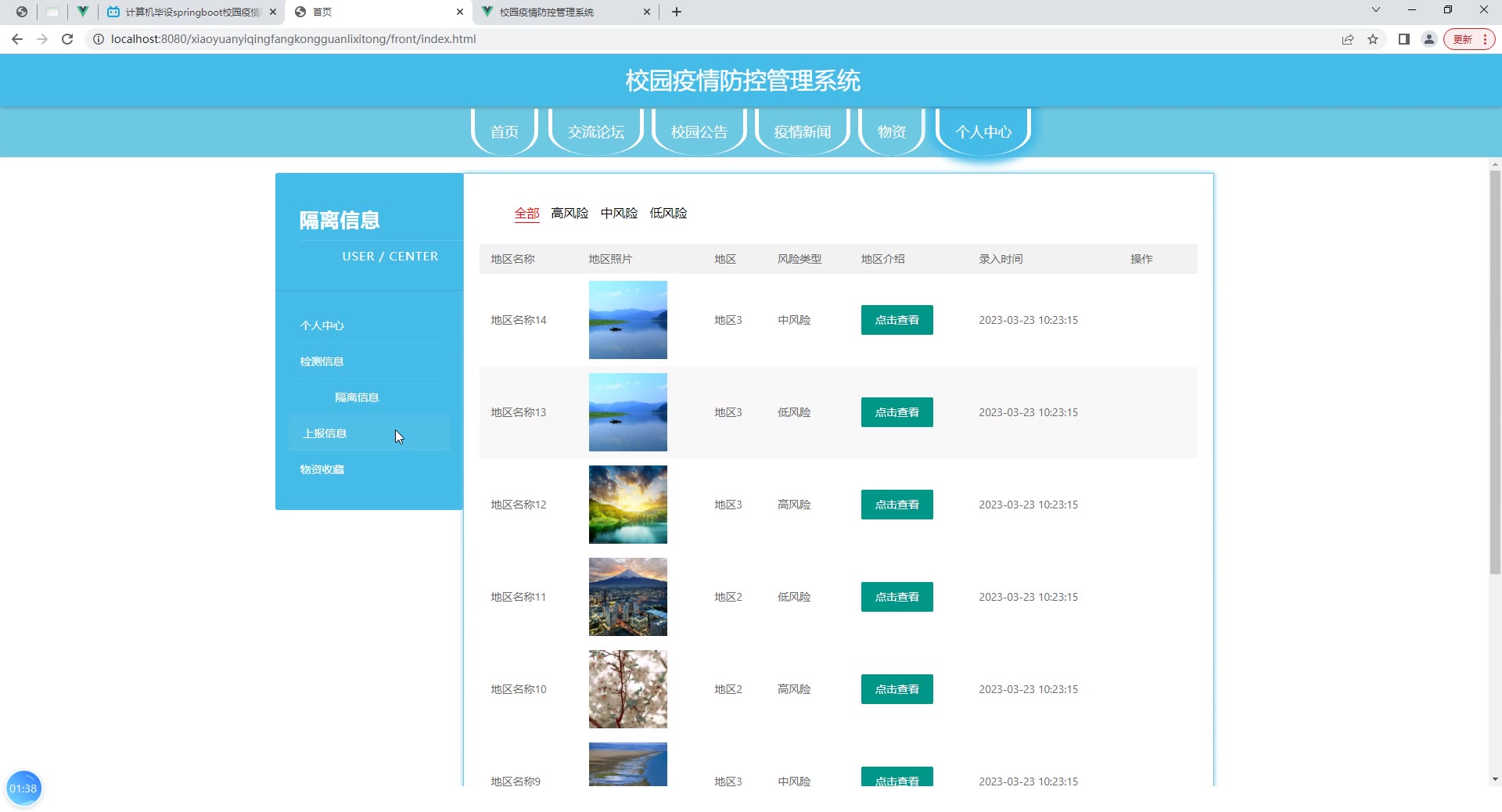Click 点击查看 for 地区名称11
Screen dimensions: 1502x812
point(897,597)
